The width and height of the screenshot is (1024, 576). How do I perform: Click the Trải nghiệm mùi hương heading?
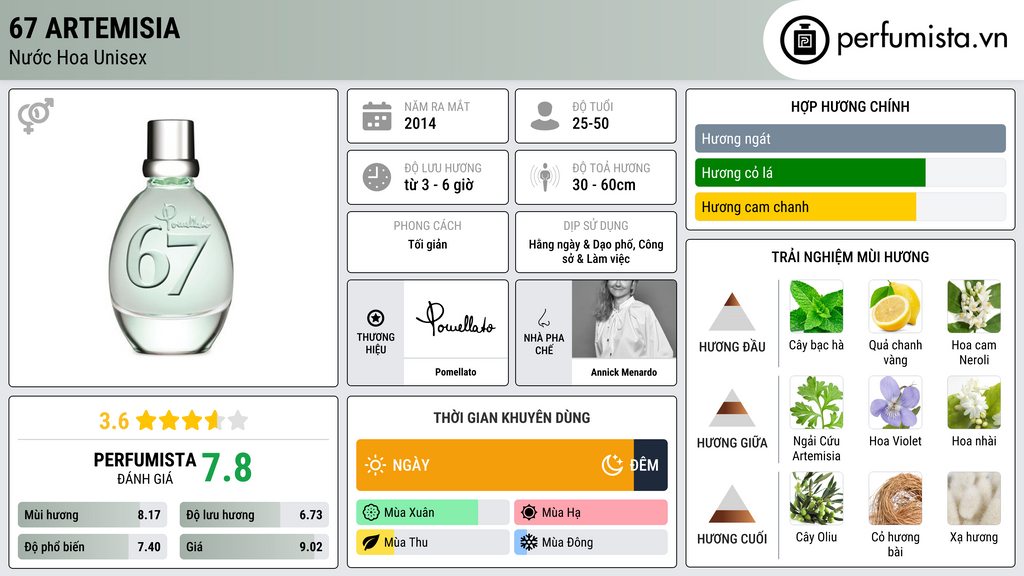click(850, 257)
